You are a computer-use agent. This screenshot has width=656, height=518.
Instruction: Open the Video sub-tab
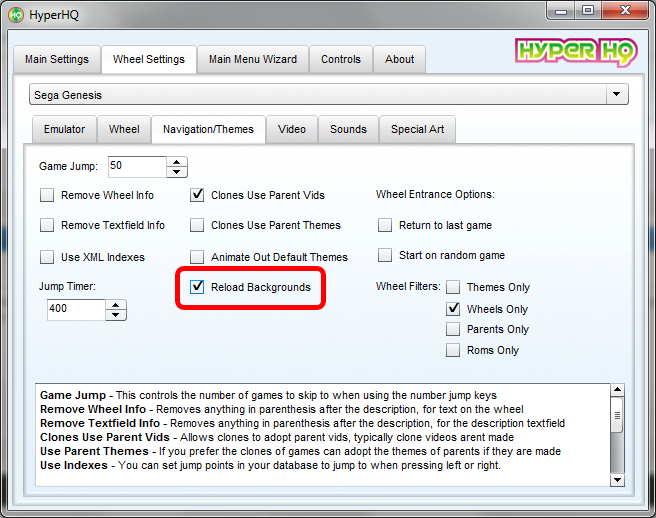click(x=292, y=129)
